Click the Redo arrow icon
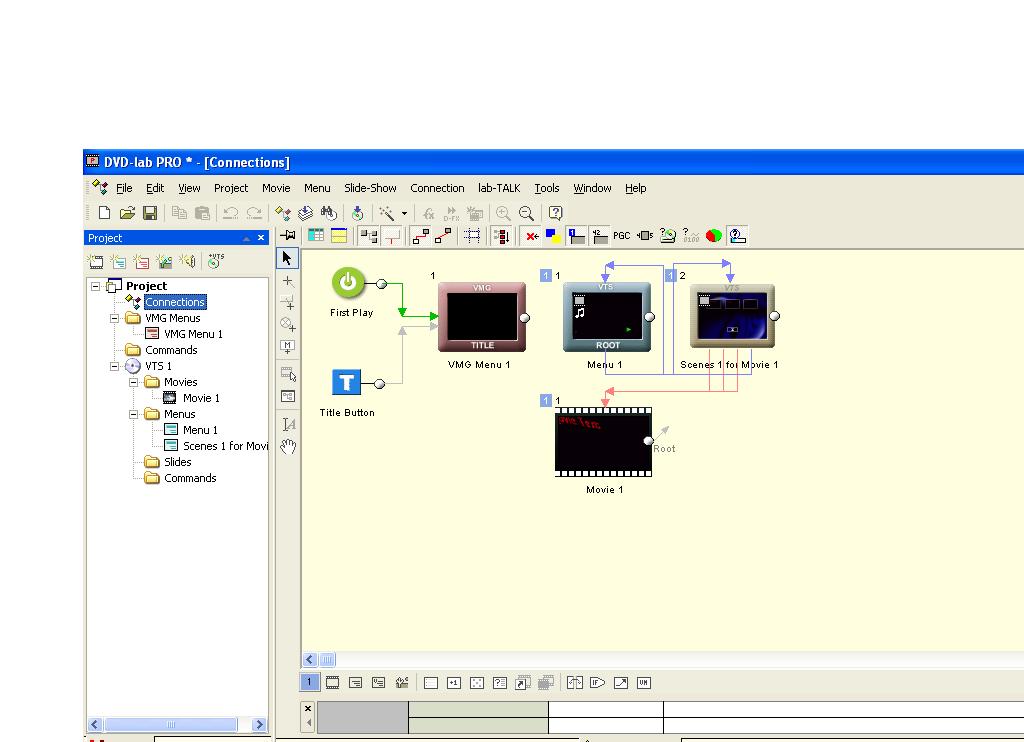Image resolution: width=1024 pixels, height=742 pixels. click(x=254, y=213)
